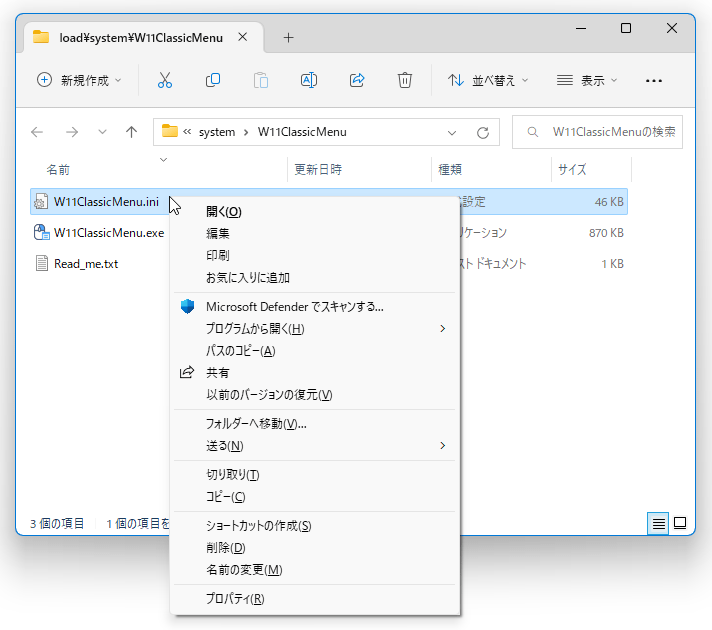Select the Read_me.txt file name
The width and height of the screenshot is (712, 630).
(x=86, y=264)
